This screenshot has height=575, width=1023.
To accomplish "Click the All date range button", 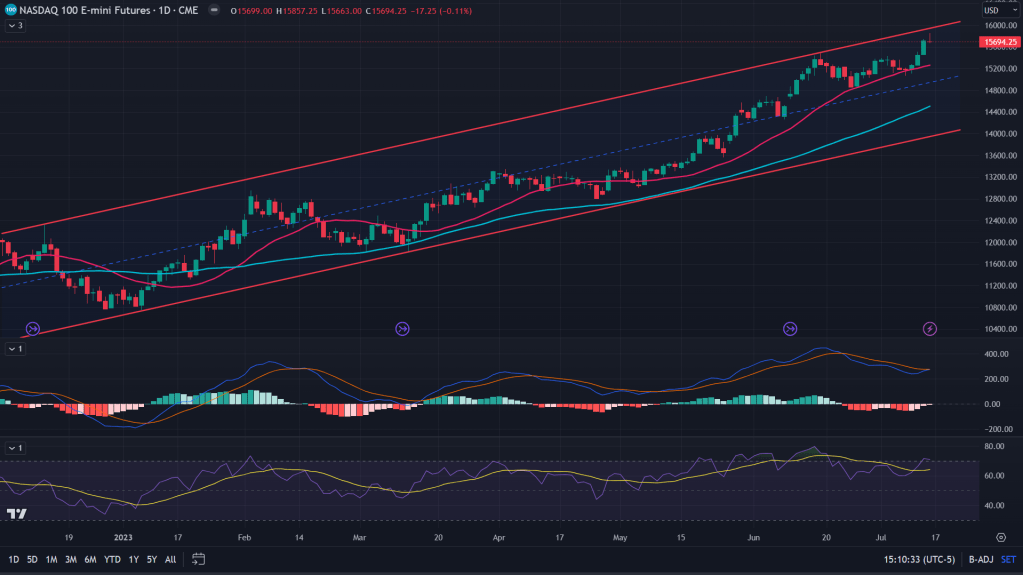I will [170, 559].
